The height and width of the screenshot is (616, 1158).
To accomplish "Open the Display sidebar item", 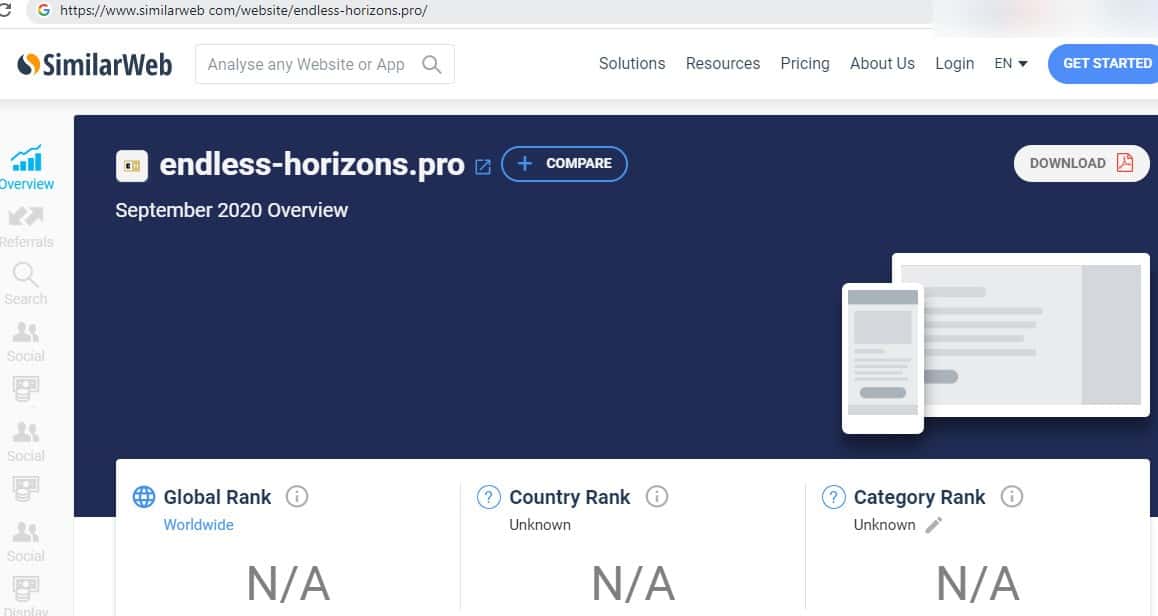I will coord(26,595).
